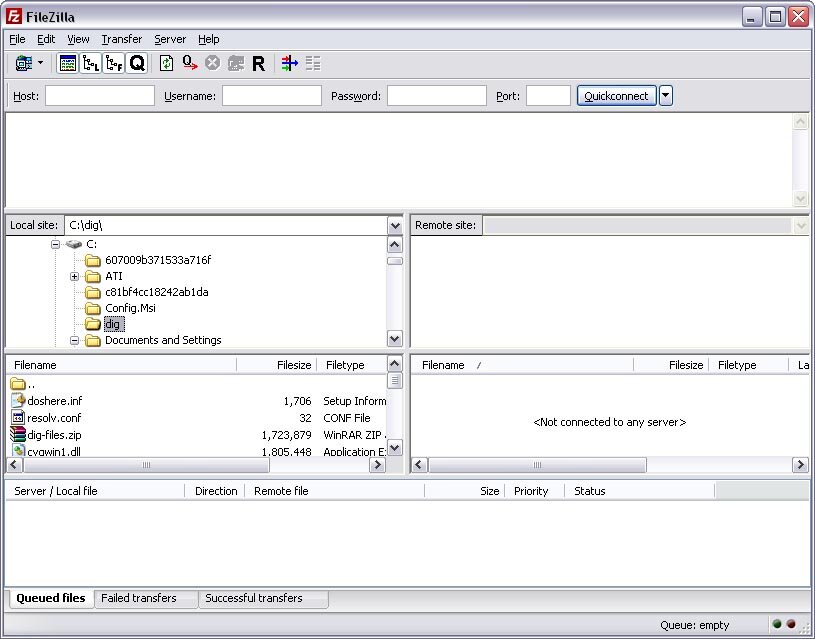Open the Transfer menu
Viewport: 815px width, 639px height.
[122, 40]
